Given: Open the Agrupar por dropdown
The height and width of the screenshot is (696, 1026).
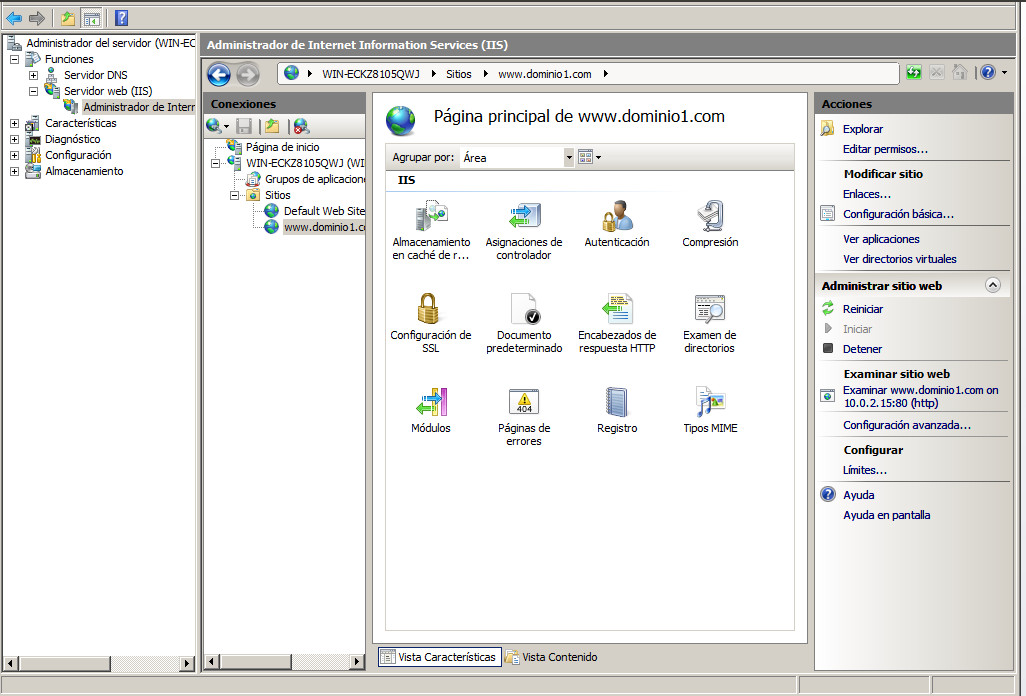Looking at the screenshot, I should [x=569, y=157].
